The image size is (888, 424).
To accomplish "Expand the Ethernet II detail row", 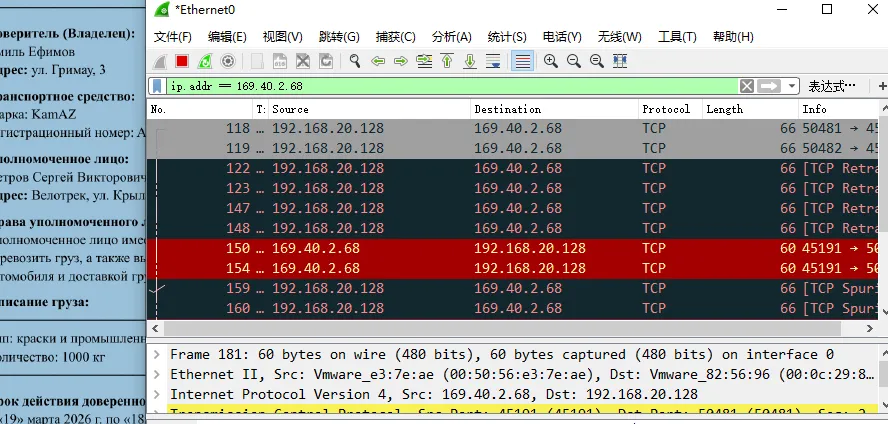I will click(157, 375).
